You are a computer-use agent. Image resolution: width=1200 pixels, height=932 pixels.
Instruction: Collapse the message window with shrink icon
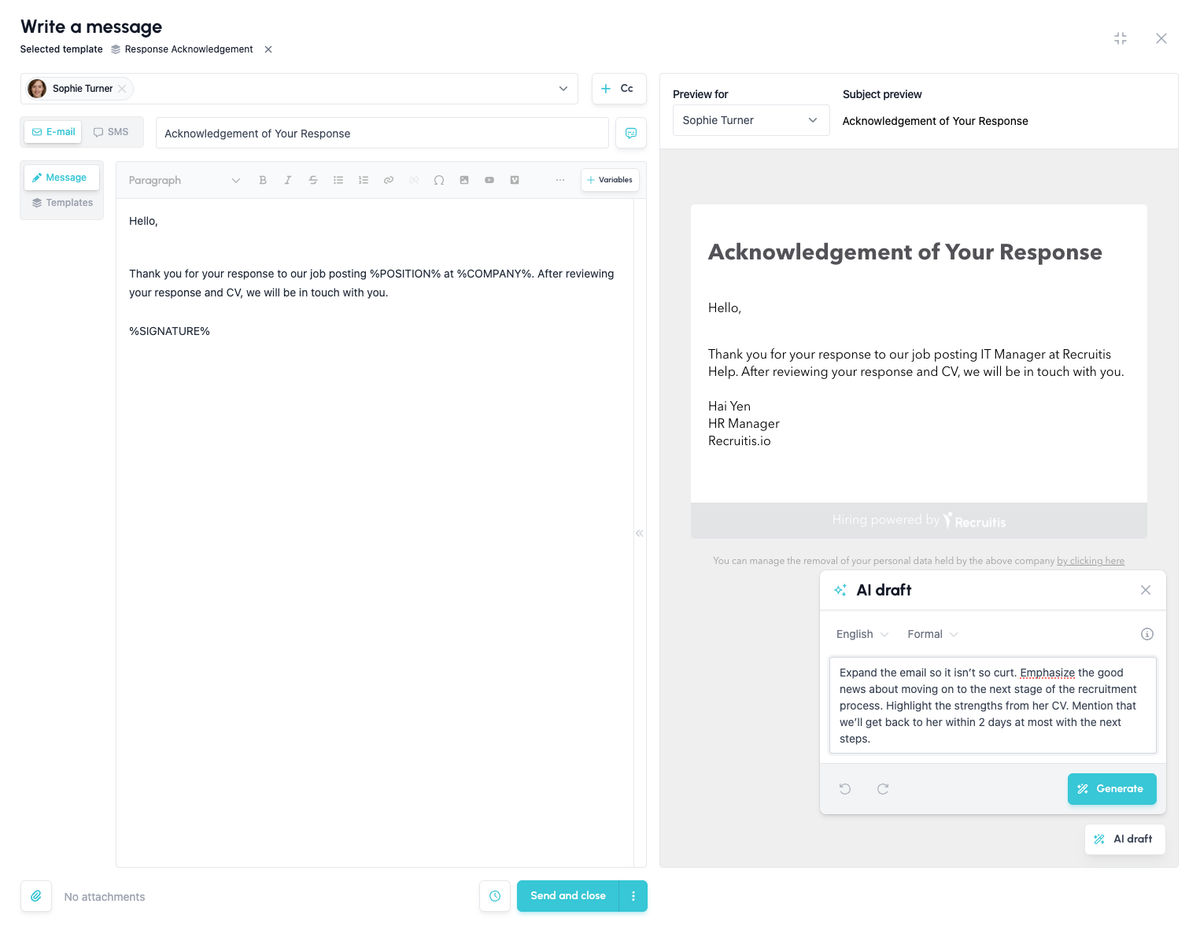1120,38
